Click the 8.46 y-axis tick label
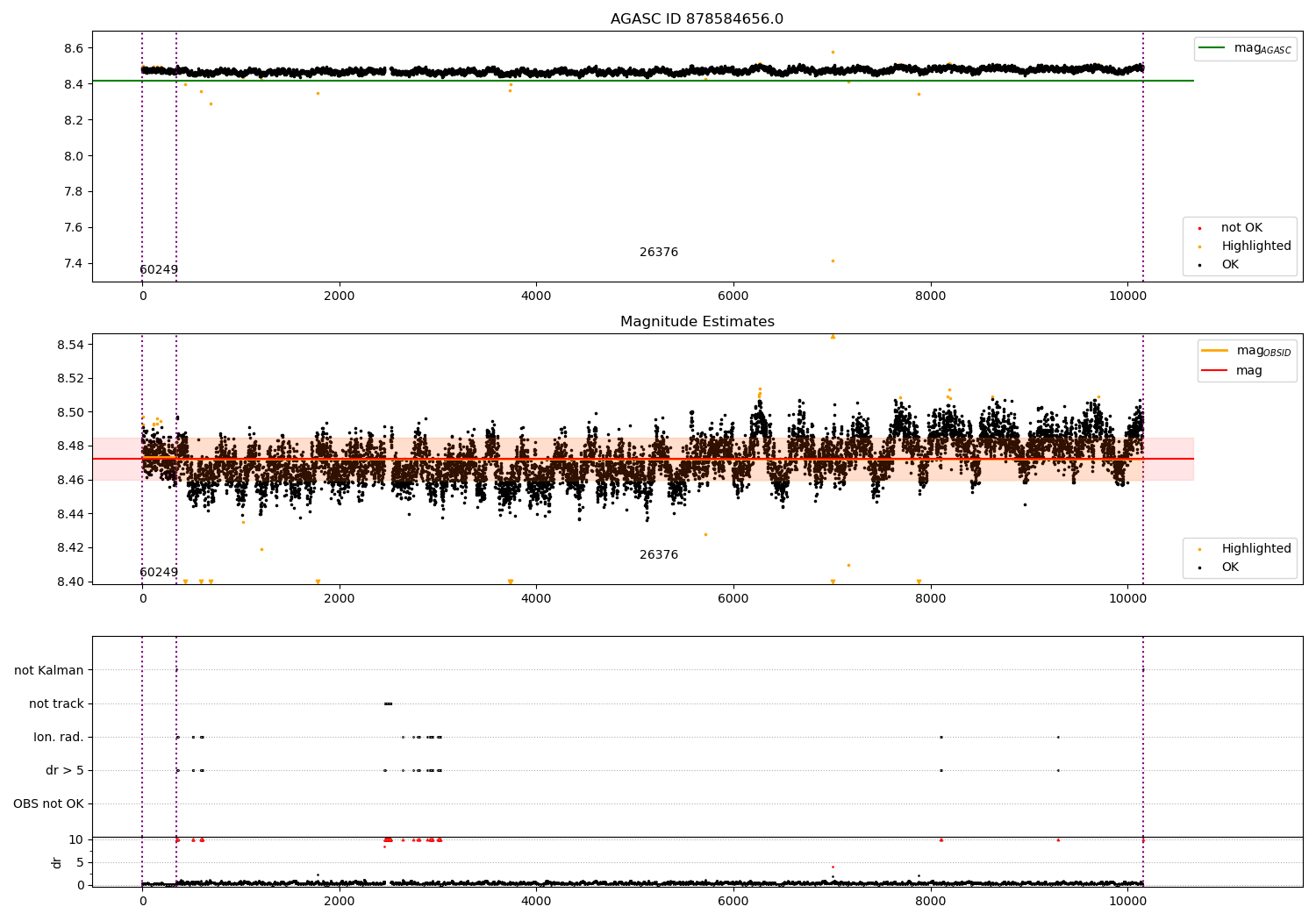Image resolution: width=1316 pixels, height=921 pixels. [x=70, y=480]
